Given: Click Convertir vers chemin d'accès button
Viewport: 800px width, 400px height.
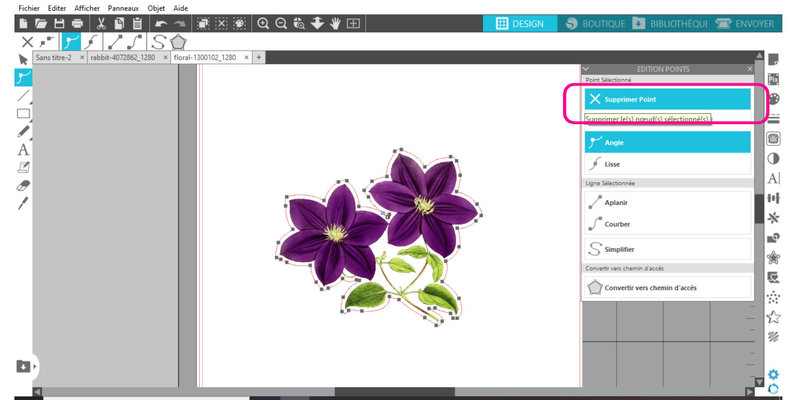Looking at the screenshot, I should point(667,288).
